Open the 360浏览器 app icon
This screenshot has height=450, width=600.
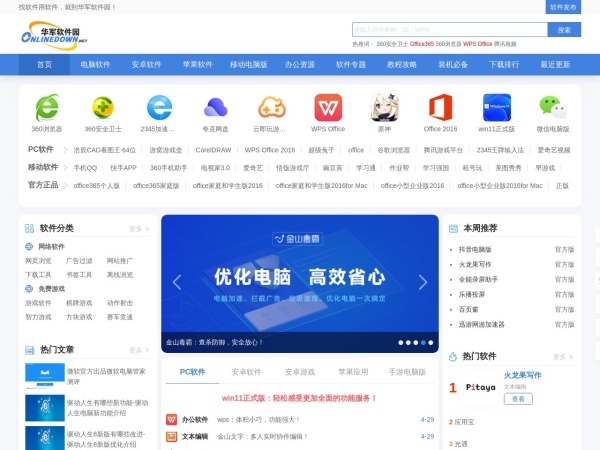pyautogui.click(x=46, y=107)
